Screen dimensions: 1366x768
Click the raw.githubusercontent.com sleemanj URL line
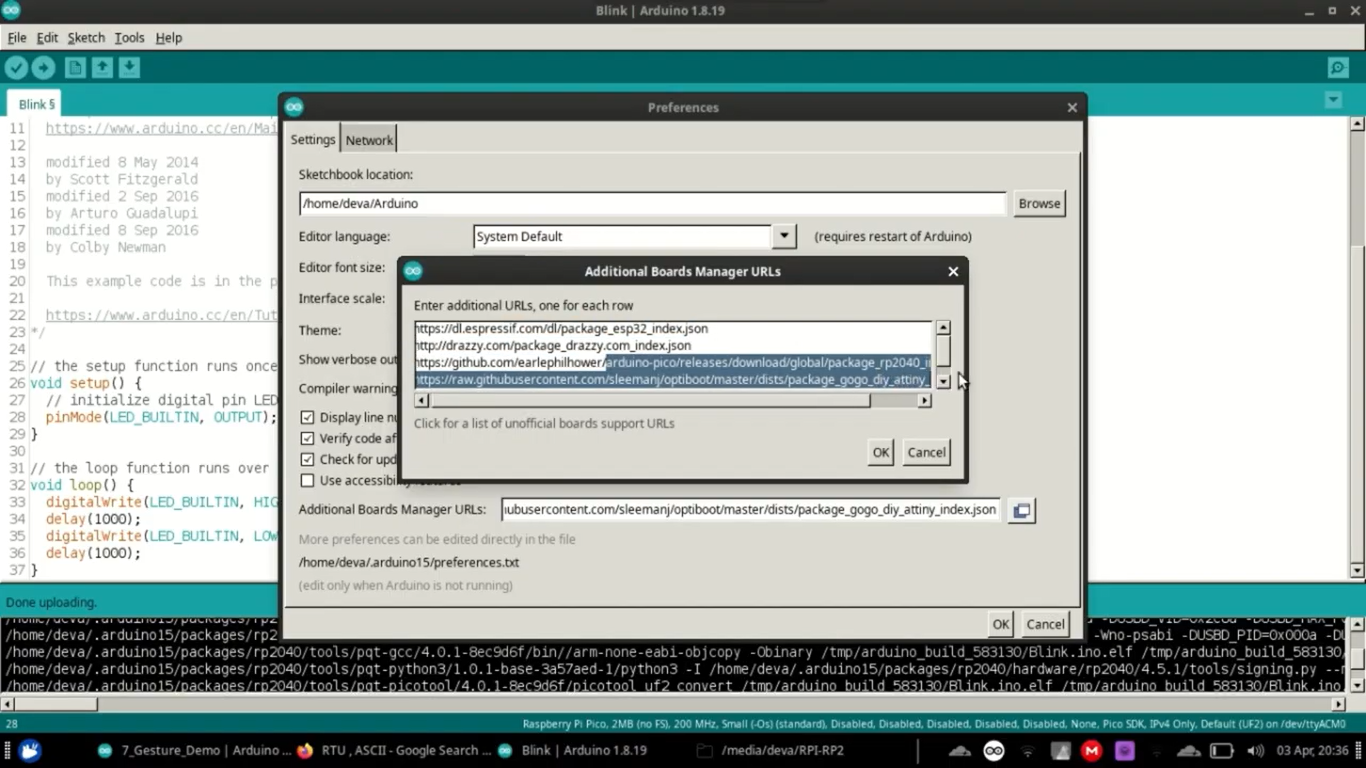(673, 379)
